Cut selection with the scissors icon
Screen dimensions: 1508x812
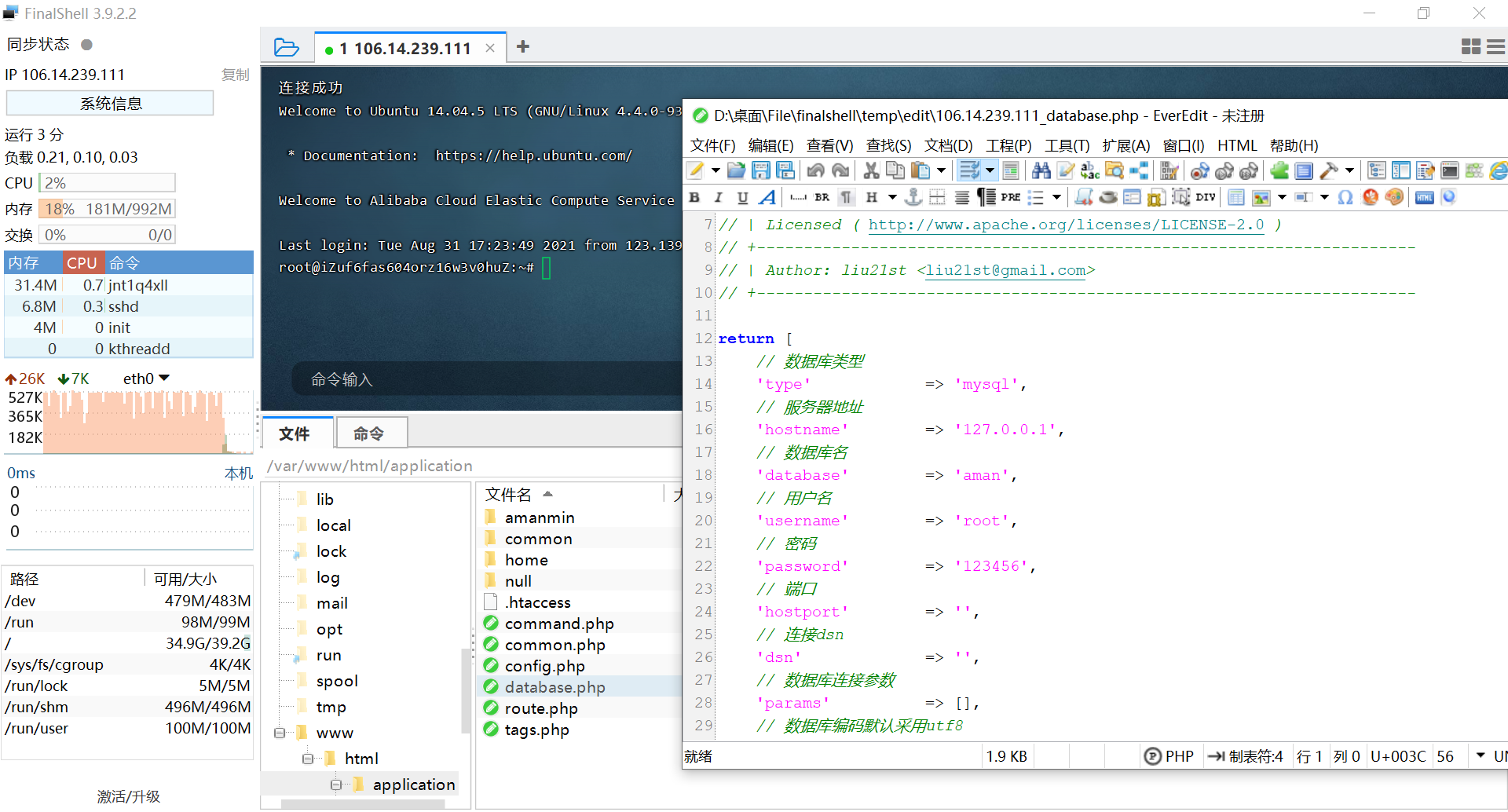[871, 170]
